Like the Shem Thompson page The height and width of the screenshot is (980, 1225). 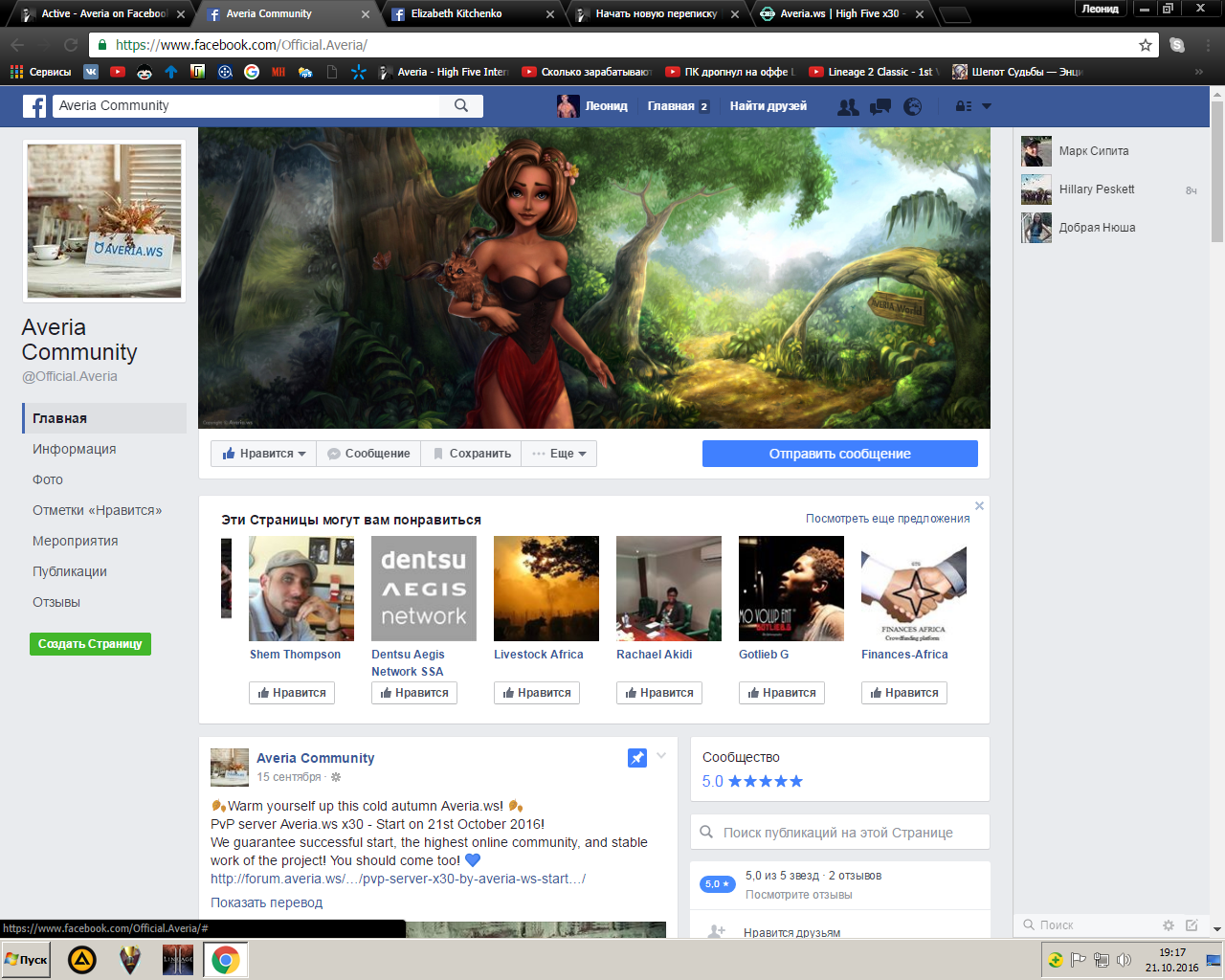point(292,693)
